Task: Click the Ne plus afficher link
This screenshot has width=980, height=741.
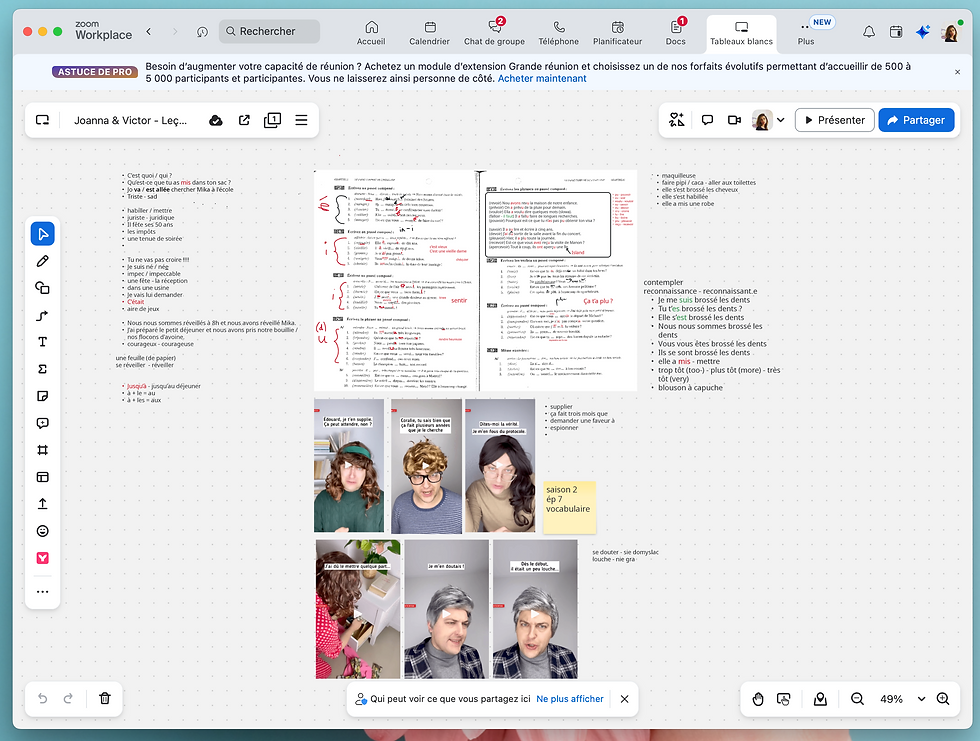Action: [x=570, y=699]
